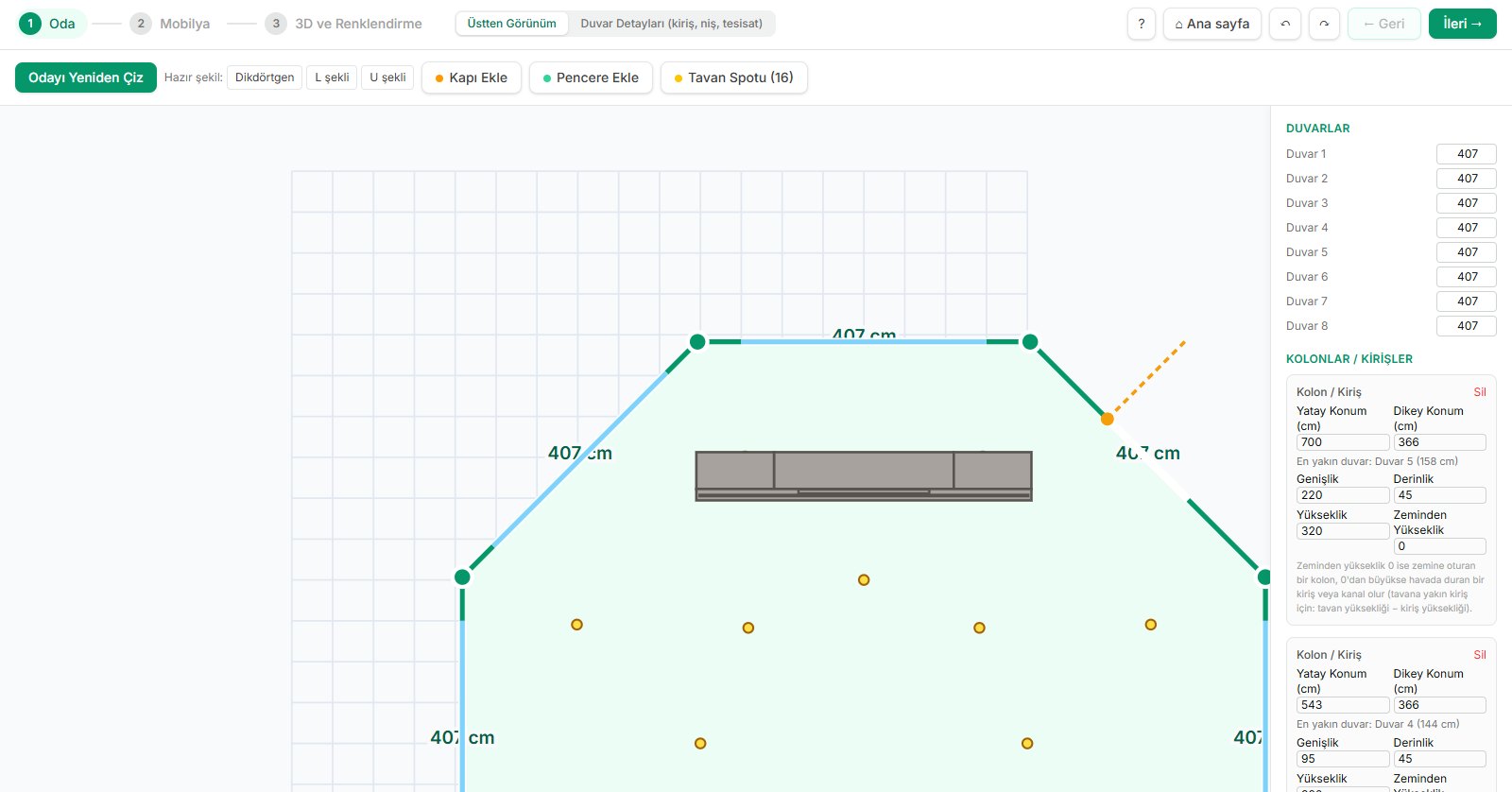Click Pencere Ekle to add window

tap(591, 77)
